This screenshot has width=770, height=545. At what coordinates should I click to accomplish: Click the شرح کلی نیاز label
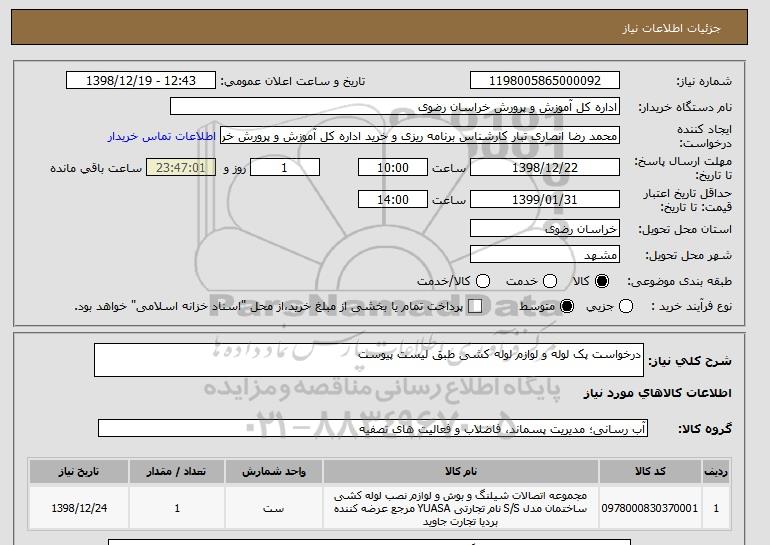(690, 361)
